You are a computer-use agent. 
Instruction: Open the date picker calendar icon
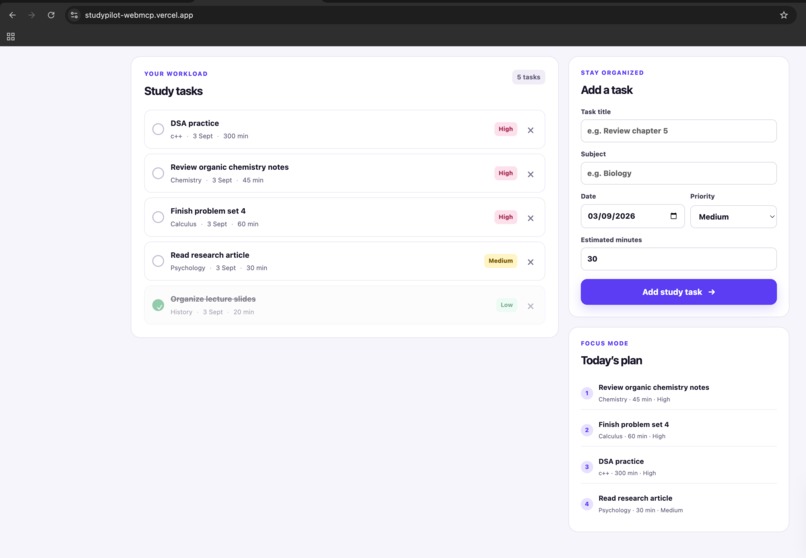click(673, 216)
